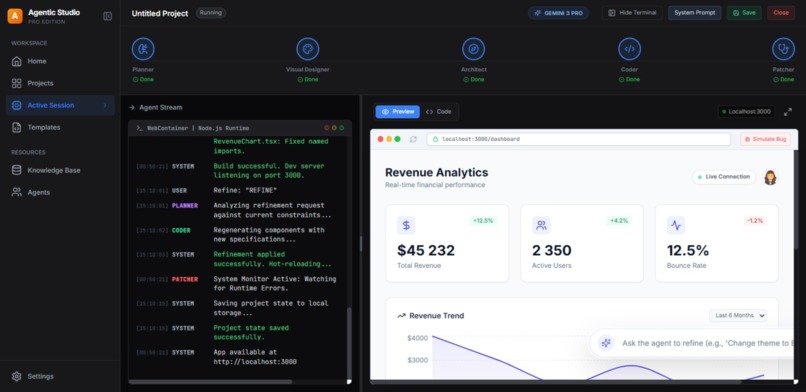Image resolution: width=806 pixels, height=392 pixels.
Task: Click the Done status under Planner
Action: 143,80
